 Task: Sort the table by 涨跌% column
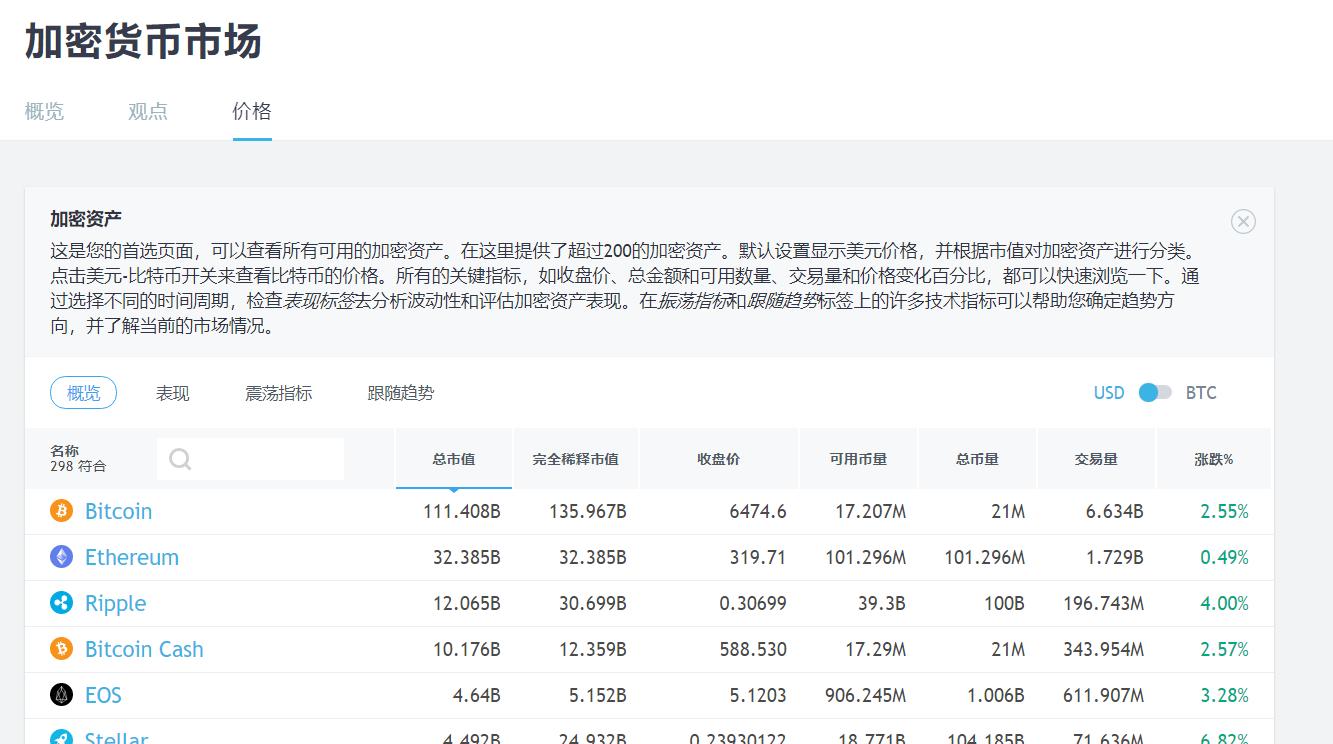click(1214, 458)
